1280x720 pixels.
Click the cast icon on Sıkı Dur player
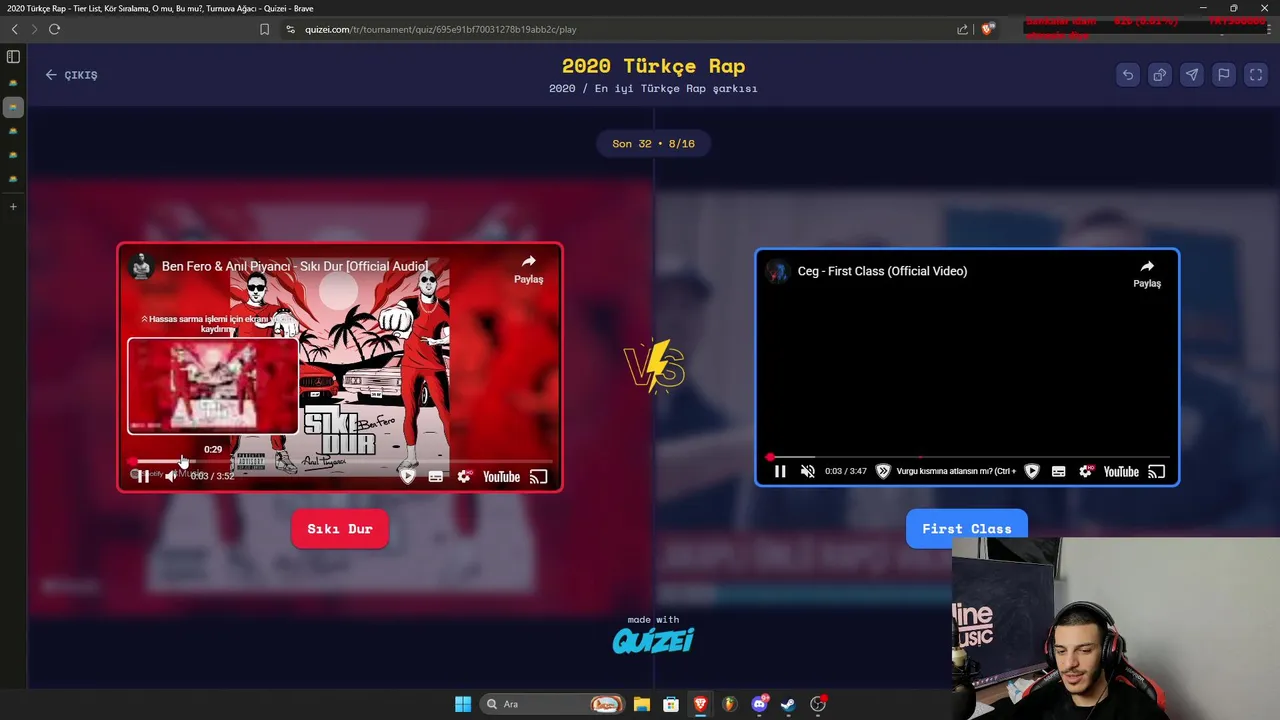click(x=539, y=477)
